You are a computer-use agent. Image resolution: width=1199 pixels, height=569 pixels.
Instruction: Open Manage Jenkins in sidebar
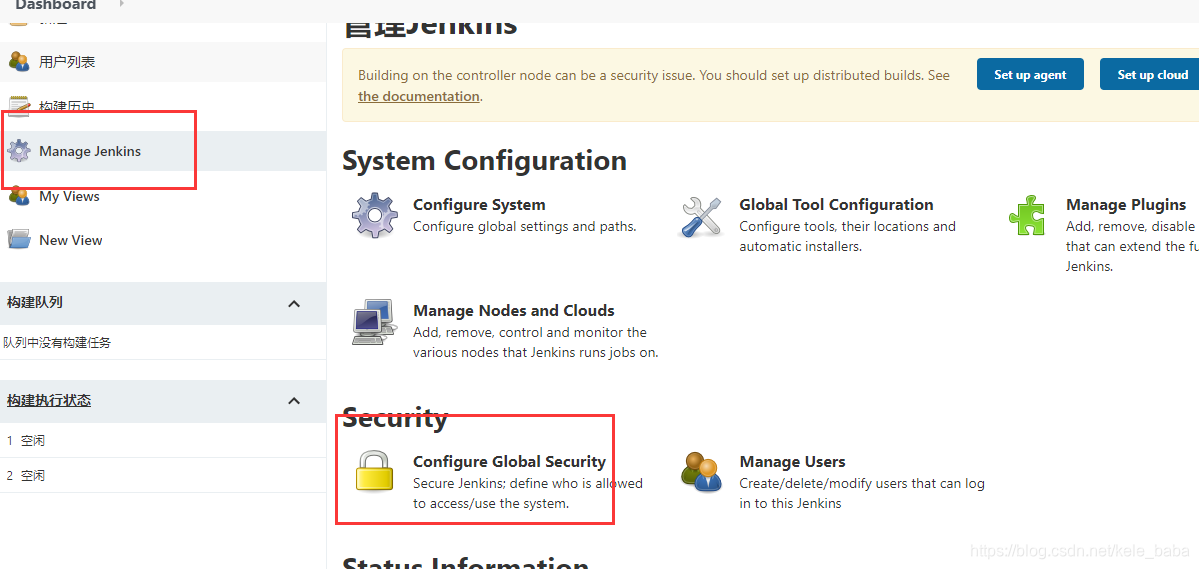click(x=90, y=151)
